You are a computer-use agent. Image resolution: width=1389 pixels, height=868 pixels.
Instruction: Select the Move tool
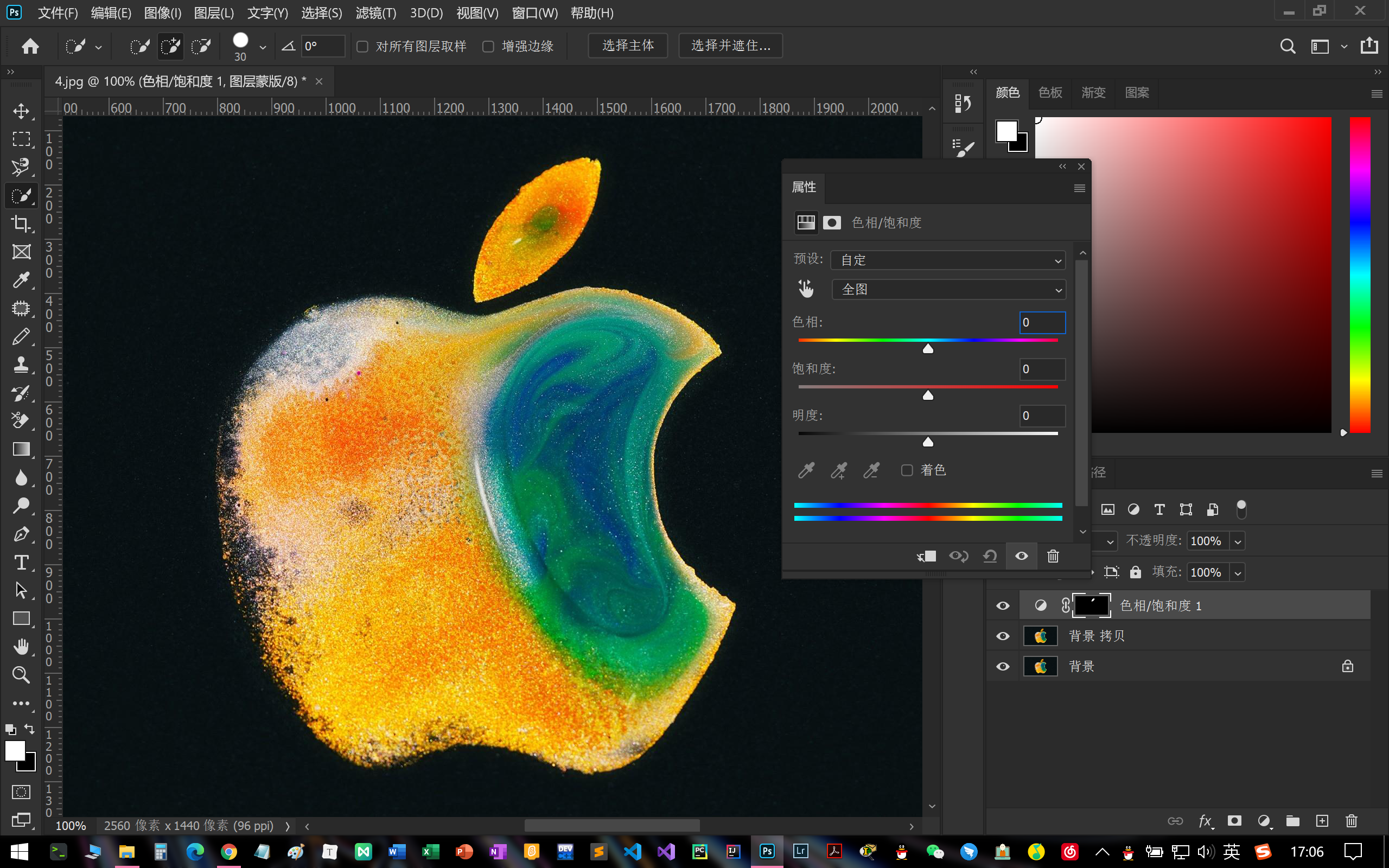(21, 111)
